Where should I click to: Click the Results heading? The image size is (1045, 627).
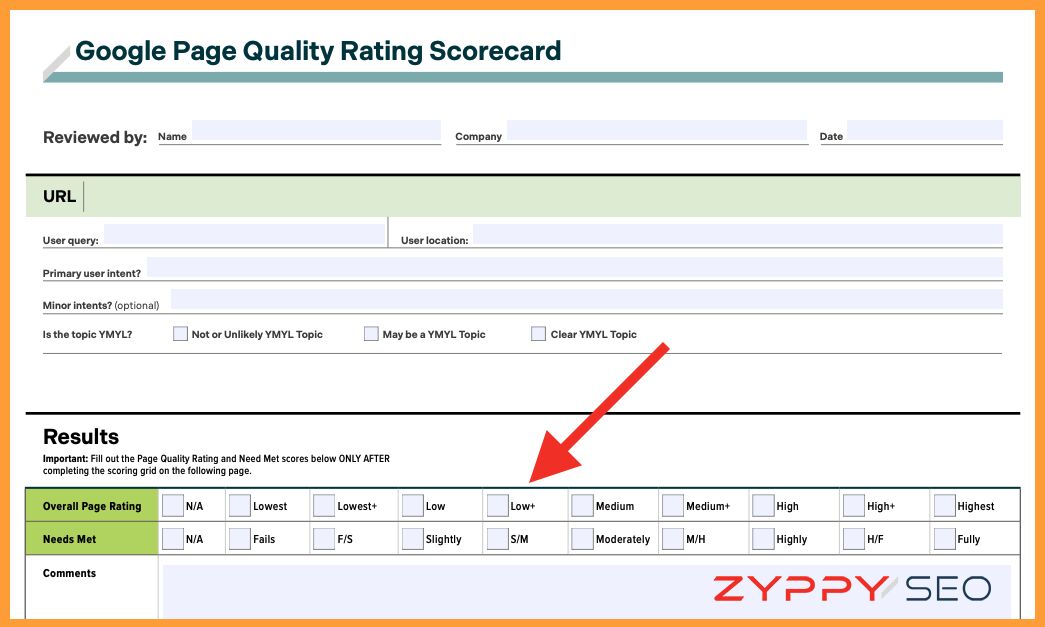(x=81, y=436)
